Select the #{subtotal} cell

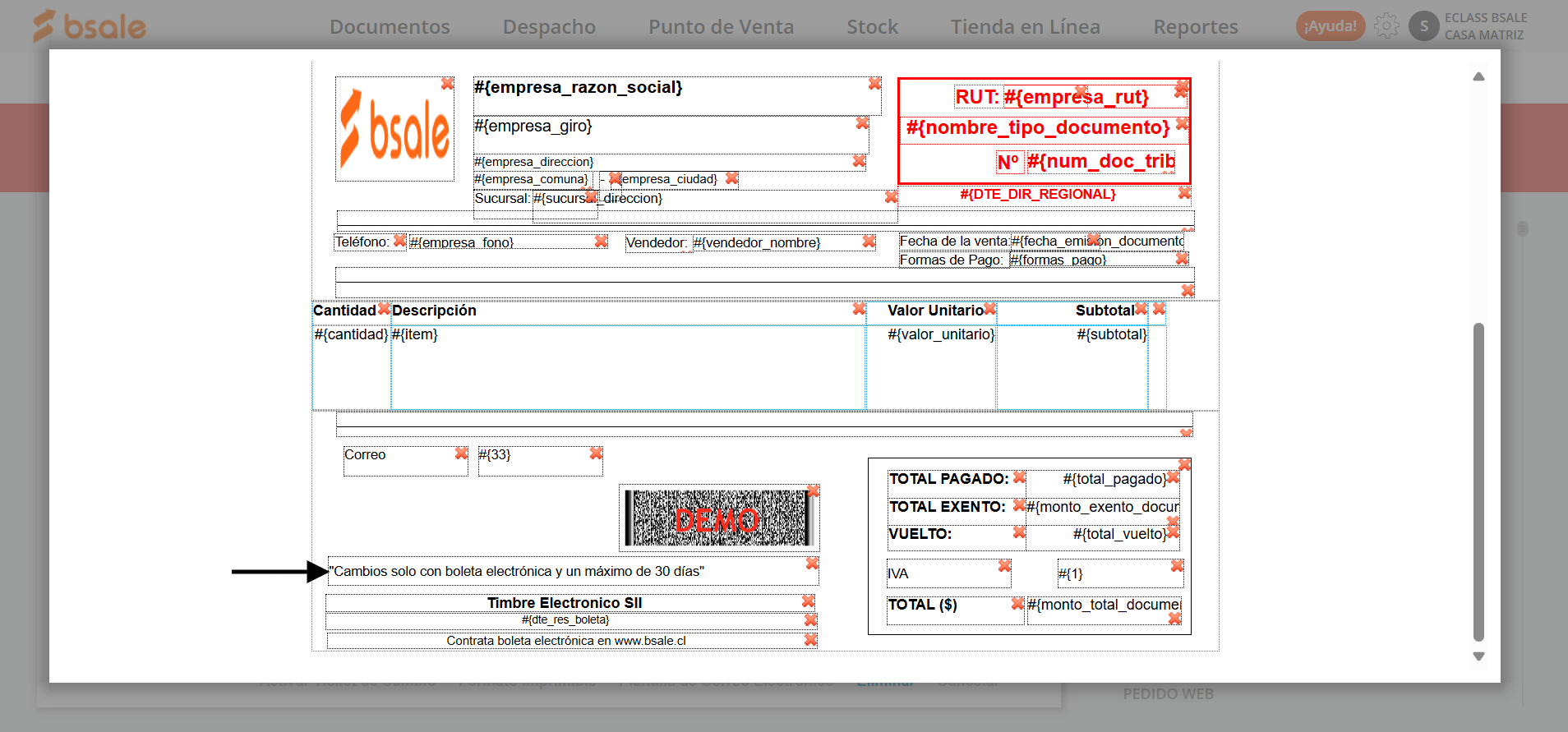point(1072,366)
